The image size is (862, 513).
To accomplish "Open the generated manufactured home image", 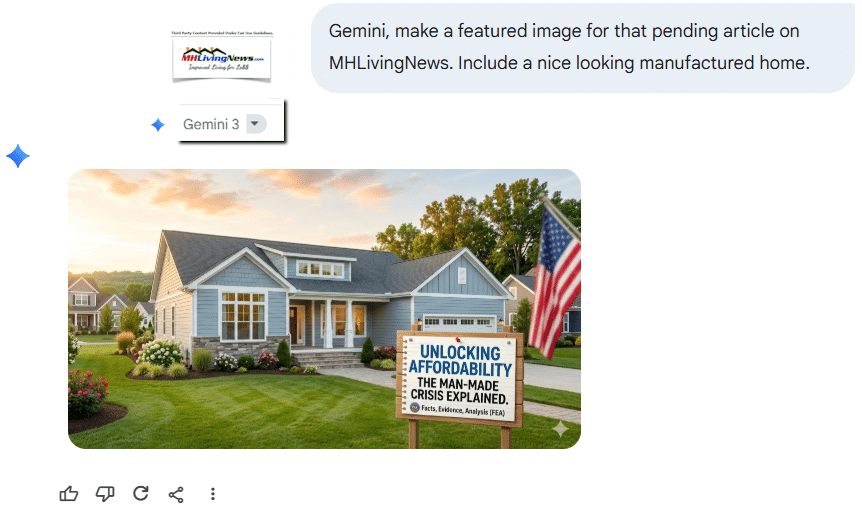I will click(324, 308).
